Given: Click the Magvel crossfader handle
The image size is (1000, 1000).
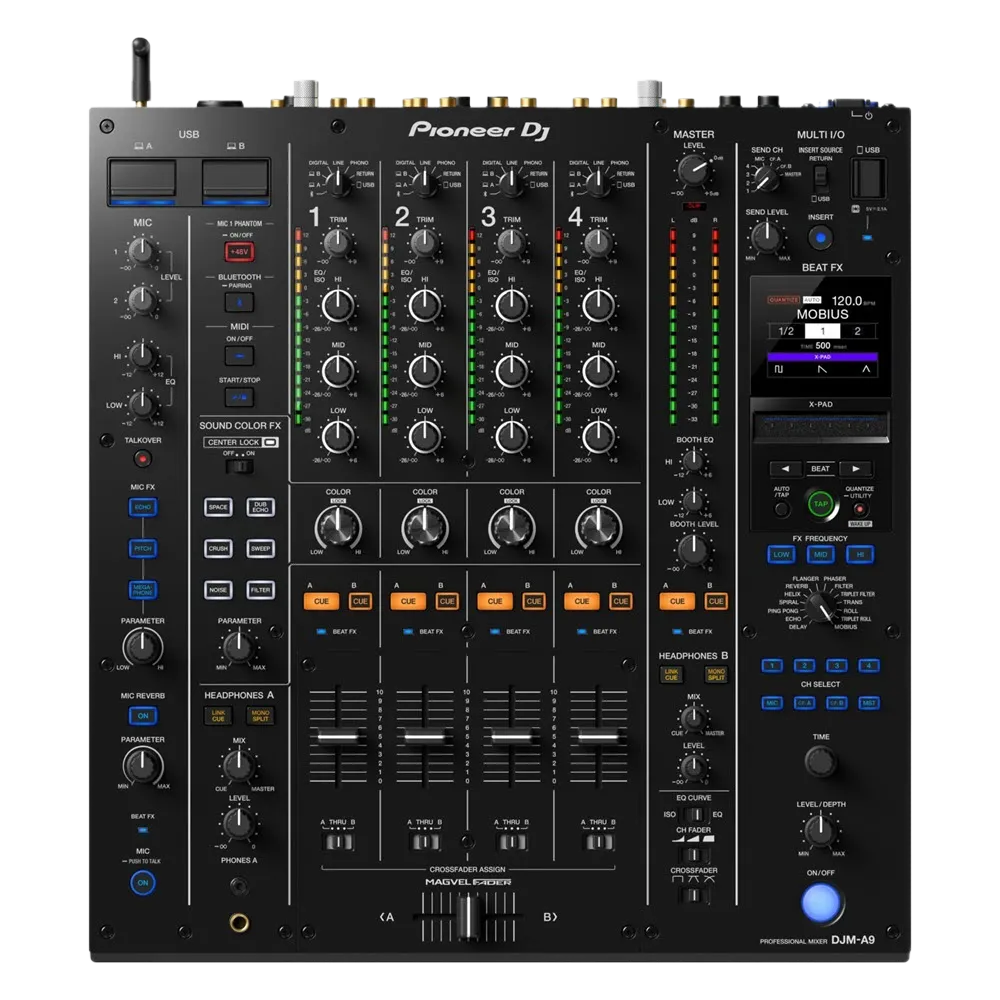Looking at the screenshot, I should 467,915.
